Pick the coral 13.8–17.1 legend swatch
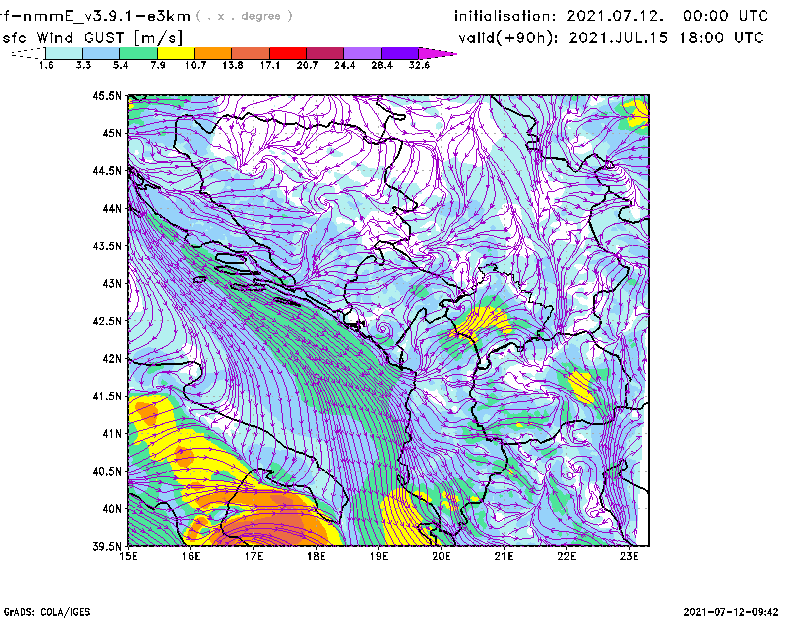Viewport: 800px width, 618px height. pos(251,53)
